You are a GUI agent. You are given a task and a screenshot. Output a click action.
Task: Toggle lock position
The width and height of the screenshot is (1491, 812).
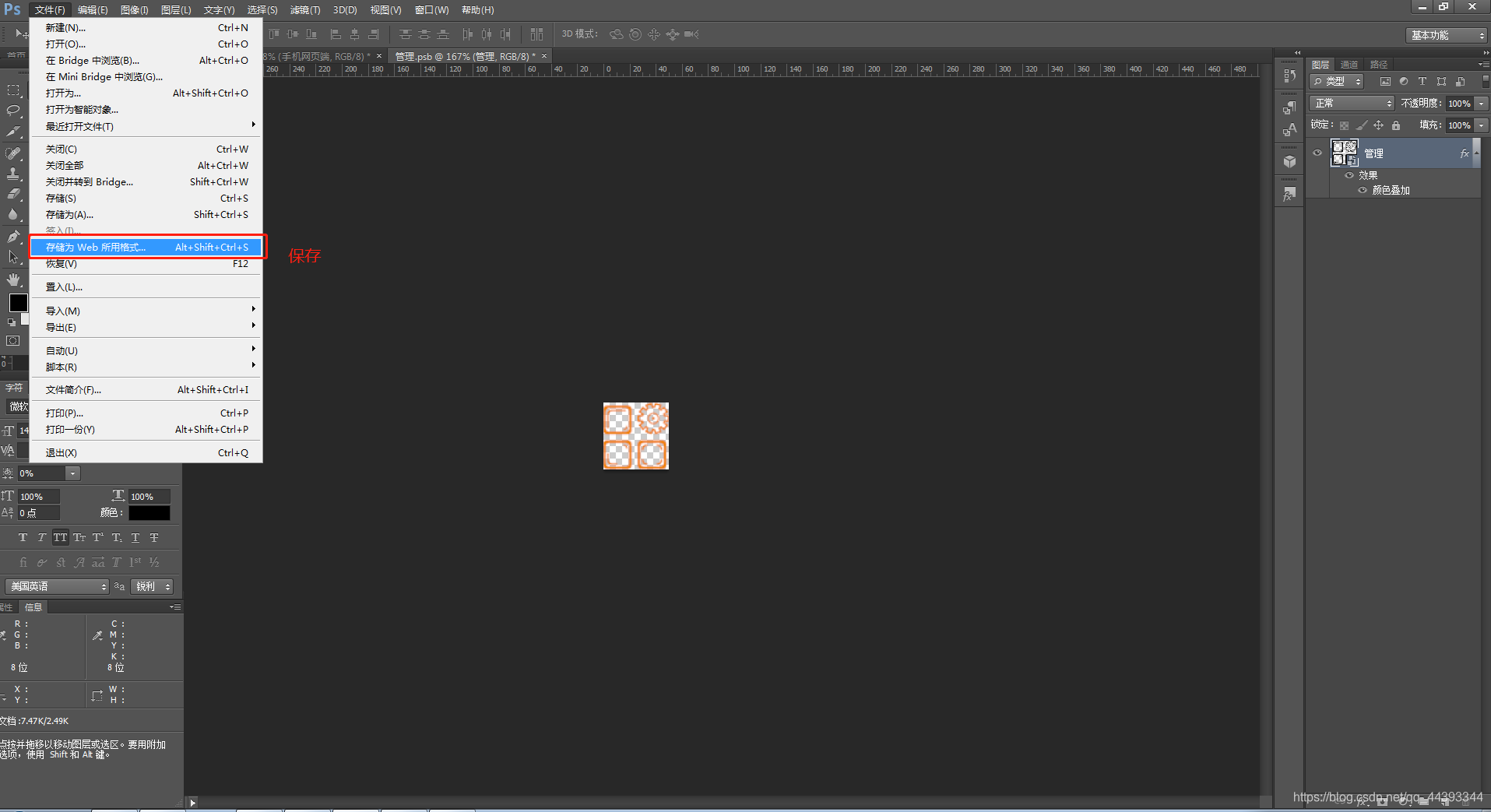point(1378,125)
